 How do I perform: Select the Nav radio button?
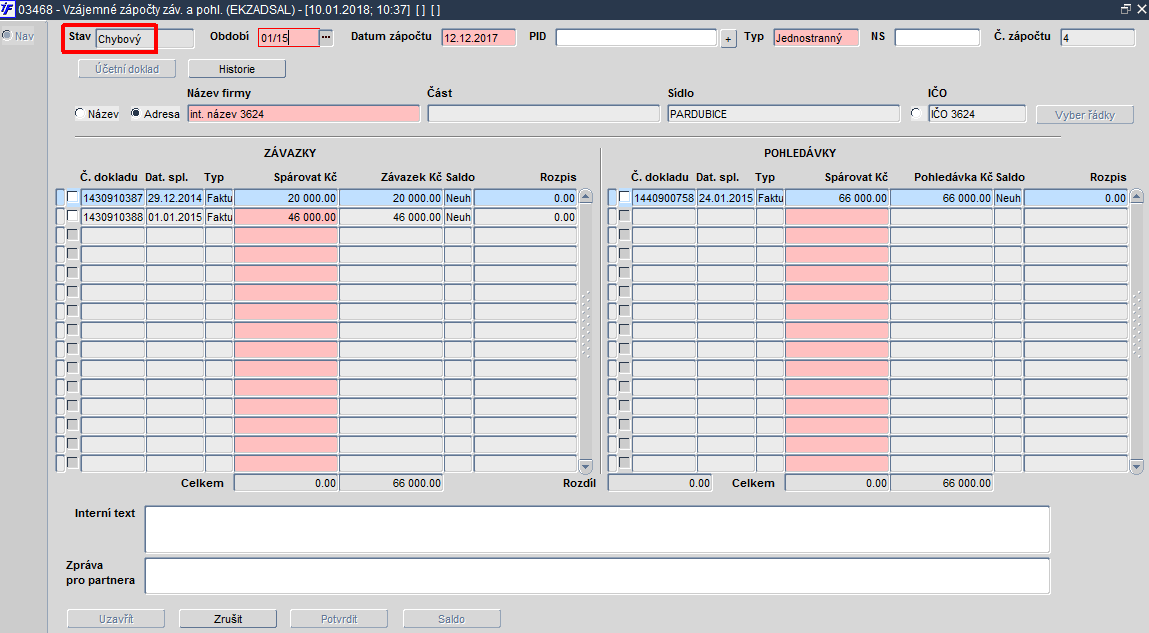(x=7, y=35)
